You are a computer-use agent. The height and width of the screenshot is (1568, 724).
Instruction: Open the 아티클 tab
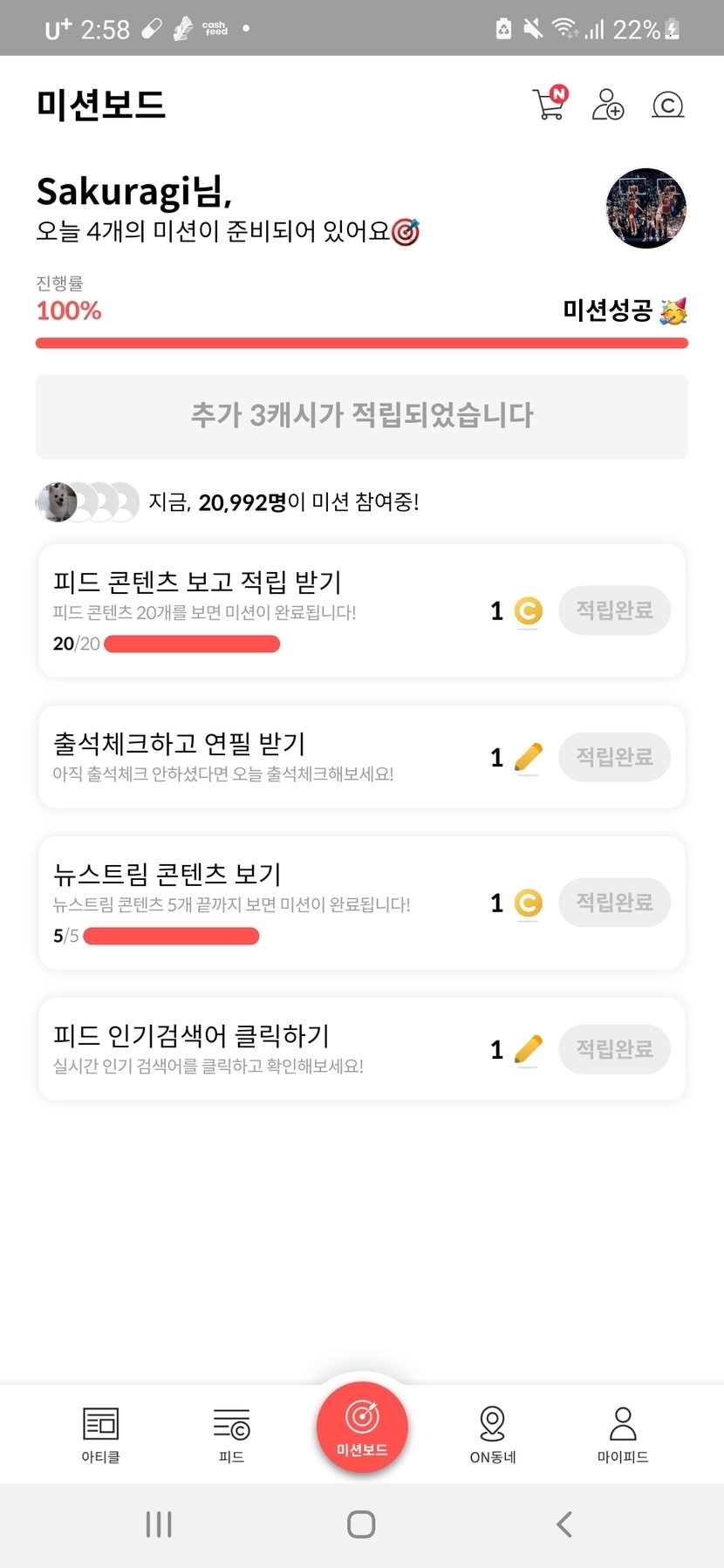tap(100, 1434)
